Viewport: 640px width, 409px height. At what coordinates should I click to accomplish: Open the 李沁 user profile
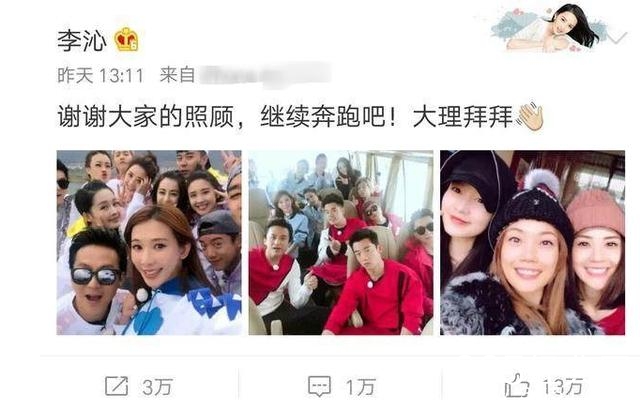tap(82, 40)
